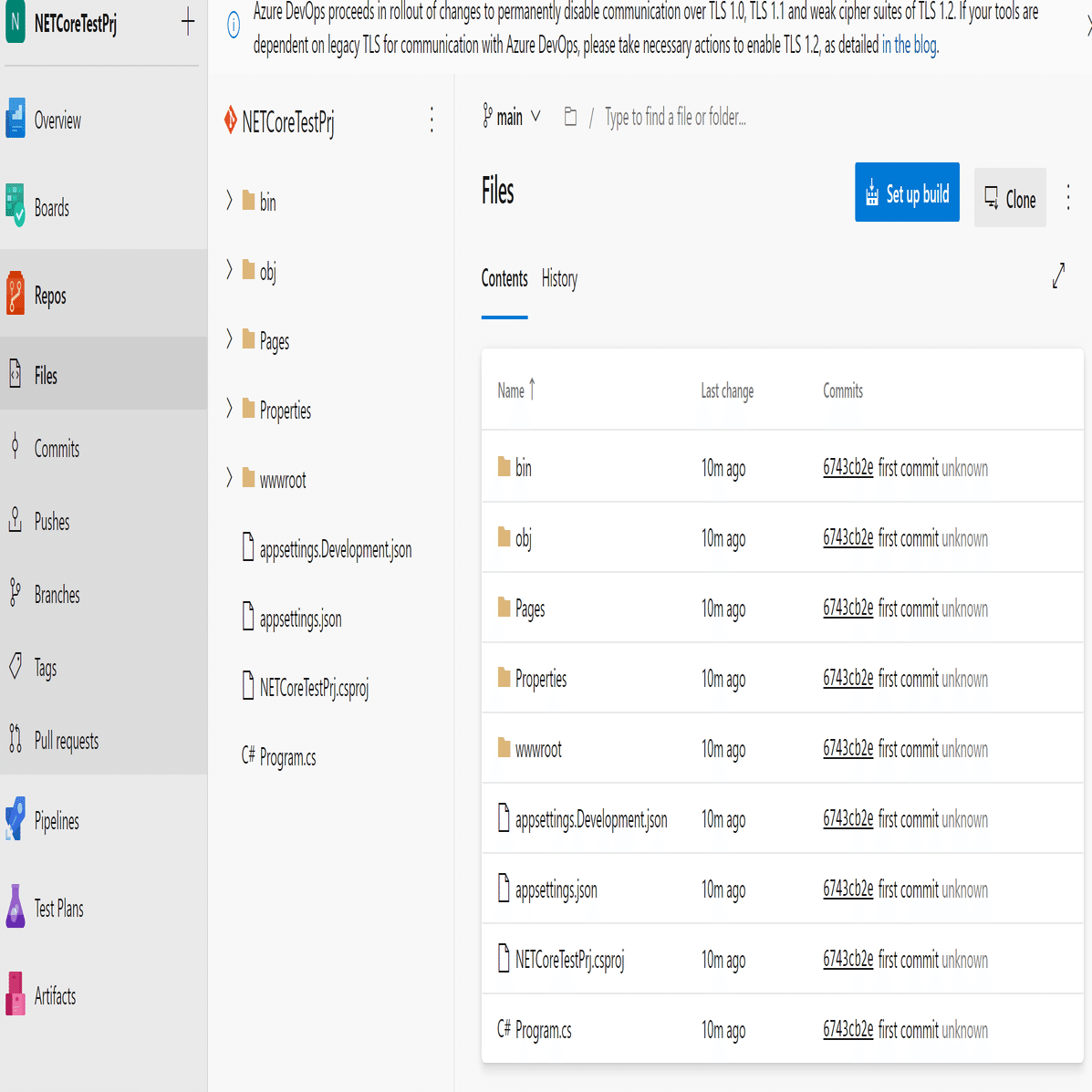Viewport: 1092px width, 1092px height.
Task: Open the repository more options menu
Action: pos(432,120)
